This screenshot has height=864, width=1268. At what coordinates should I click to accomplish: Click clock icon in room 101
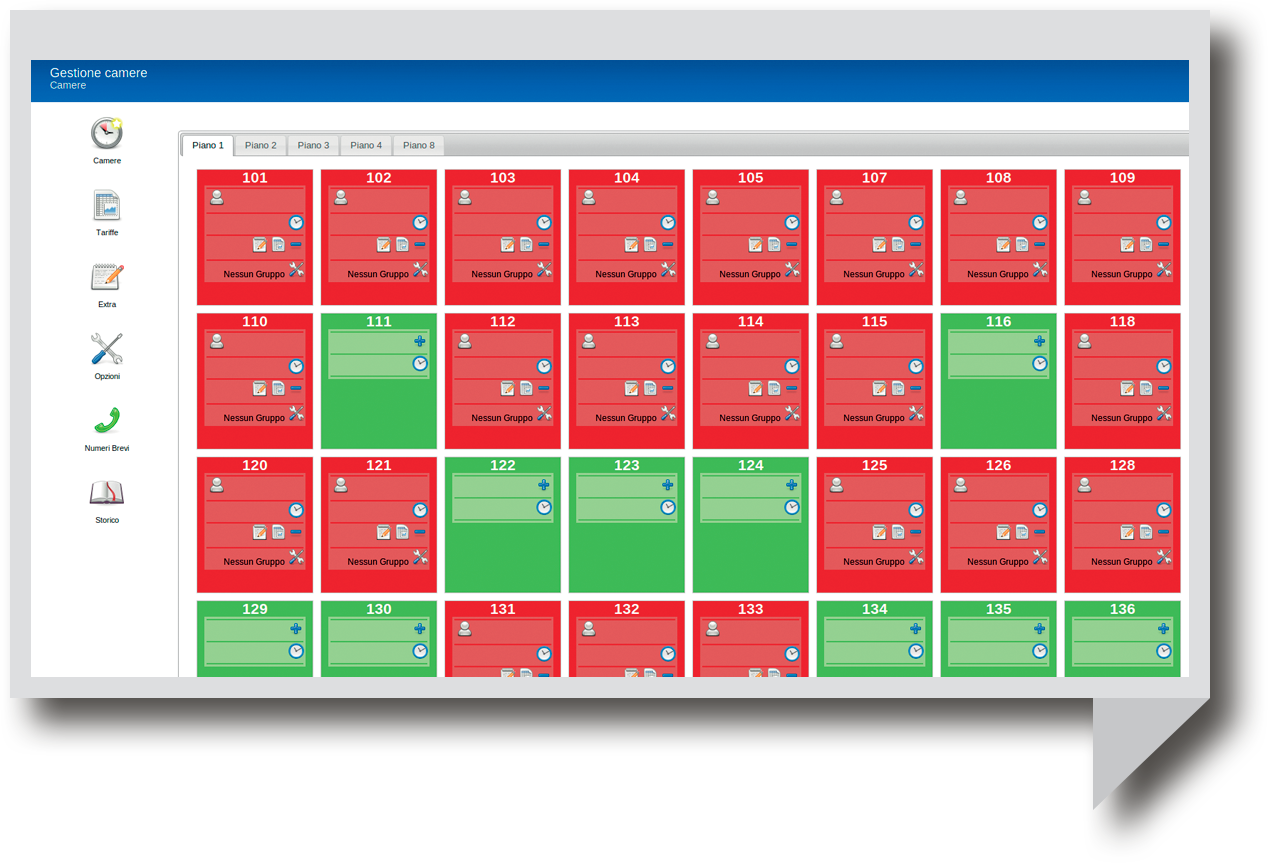click(x=296, y=222)
